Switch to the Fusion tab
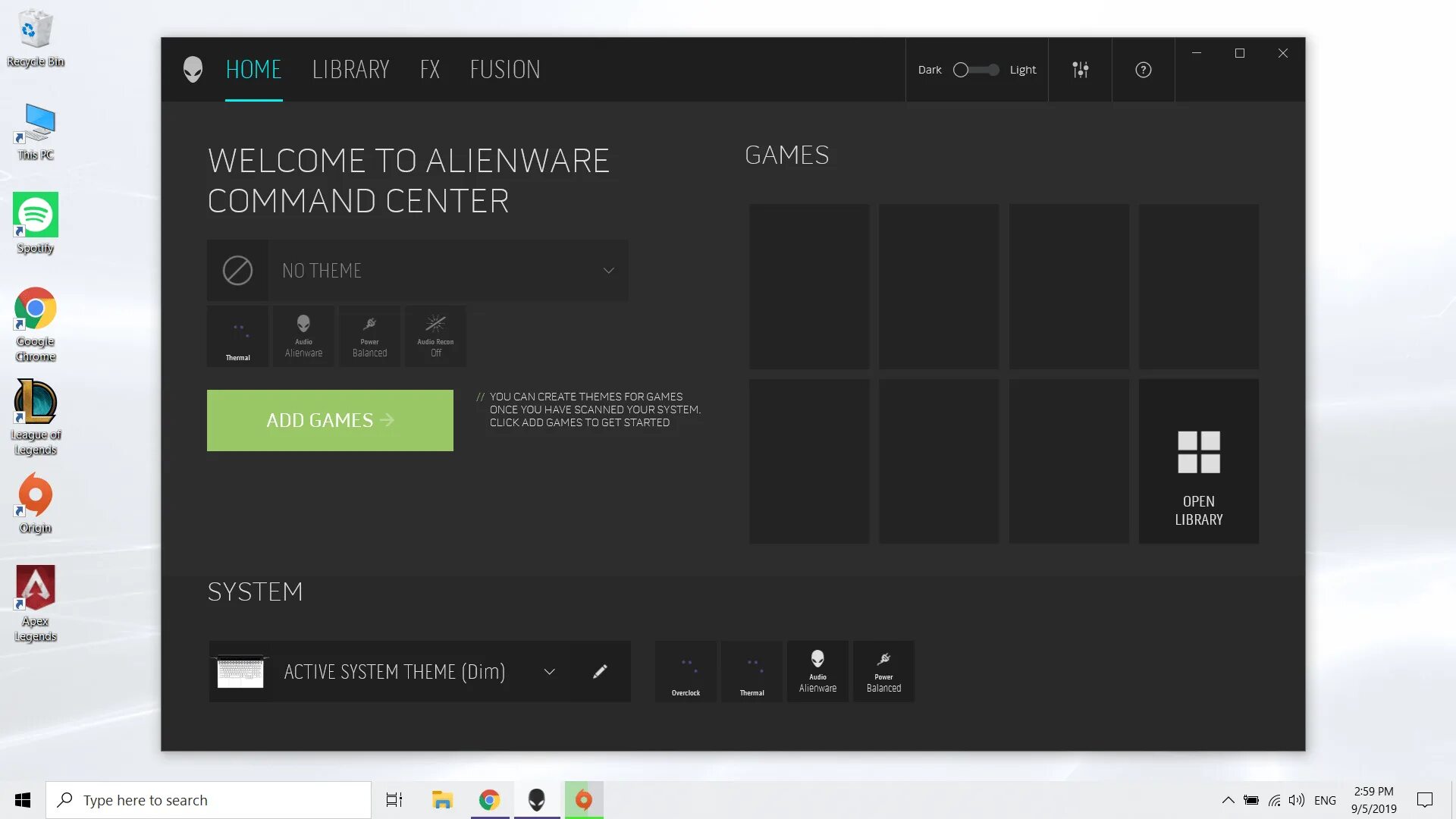Image resolution: width=1456 pixels, height=819 pixels. [x=505, y=70]
